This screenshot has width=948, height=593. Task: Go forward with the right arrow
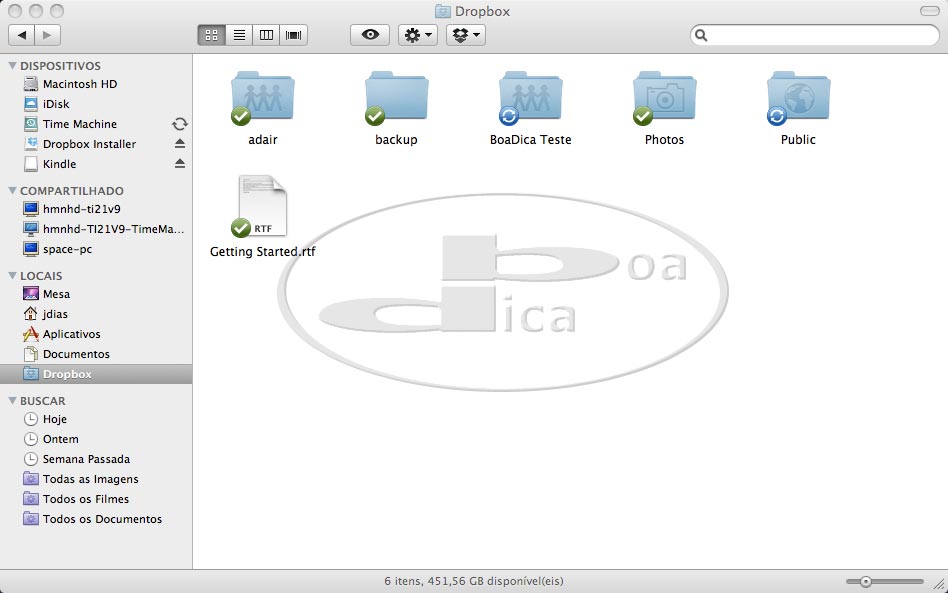tap(48, 35)
